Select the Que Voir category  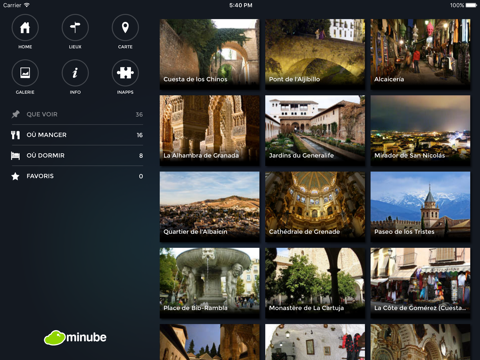[x=77, y=114]
